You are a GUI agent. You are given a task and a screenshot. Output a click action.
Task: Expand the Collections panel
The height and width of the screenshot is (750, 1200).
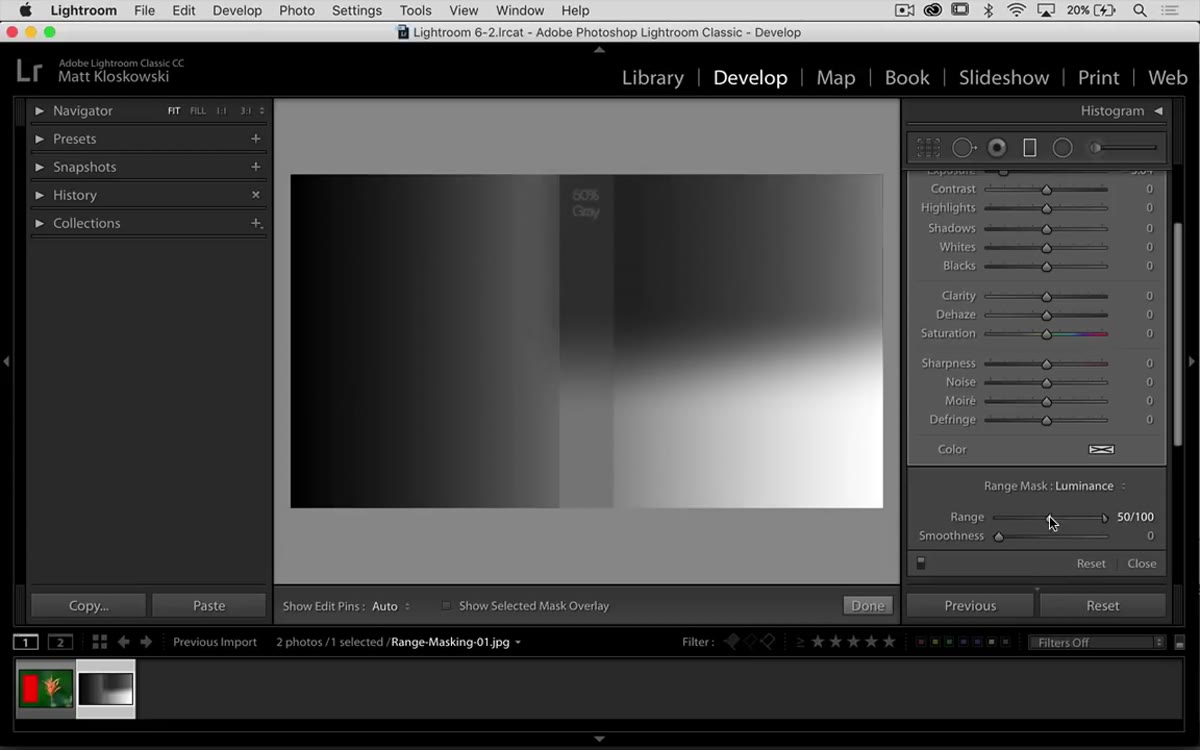pos(40,223)
